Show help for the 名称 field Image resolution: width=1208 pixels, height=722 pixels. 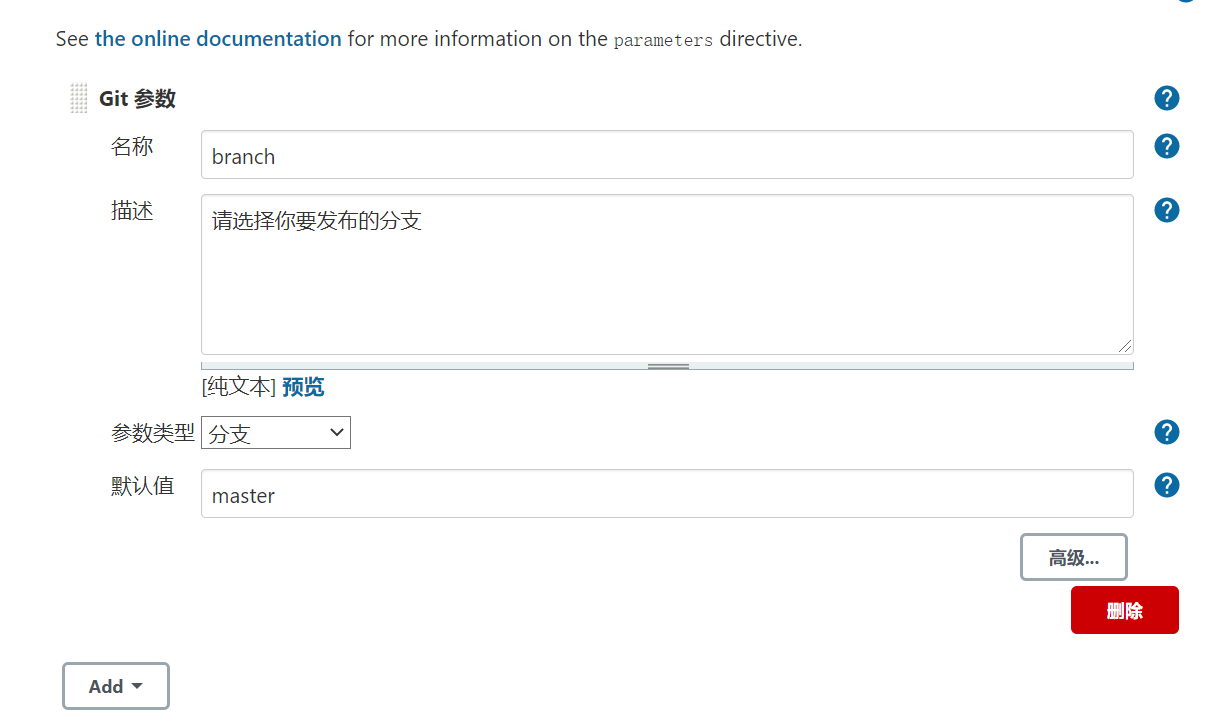1167,146
